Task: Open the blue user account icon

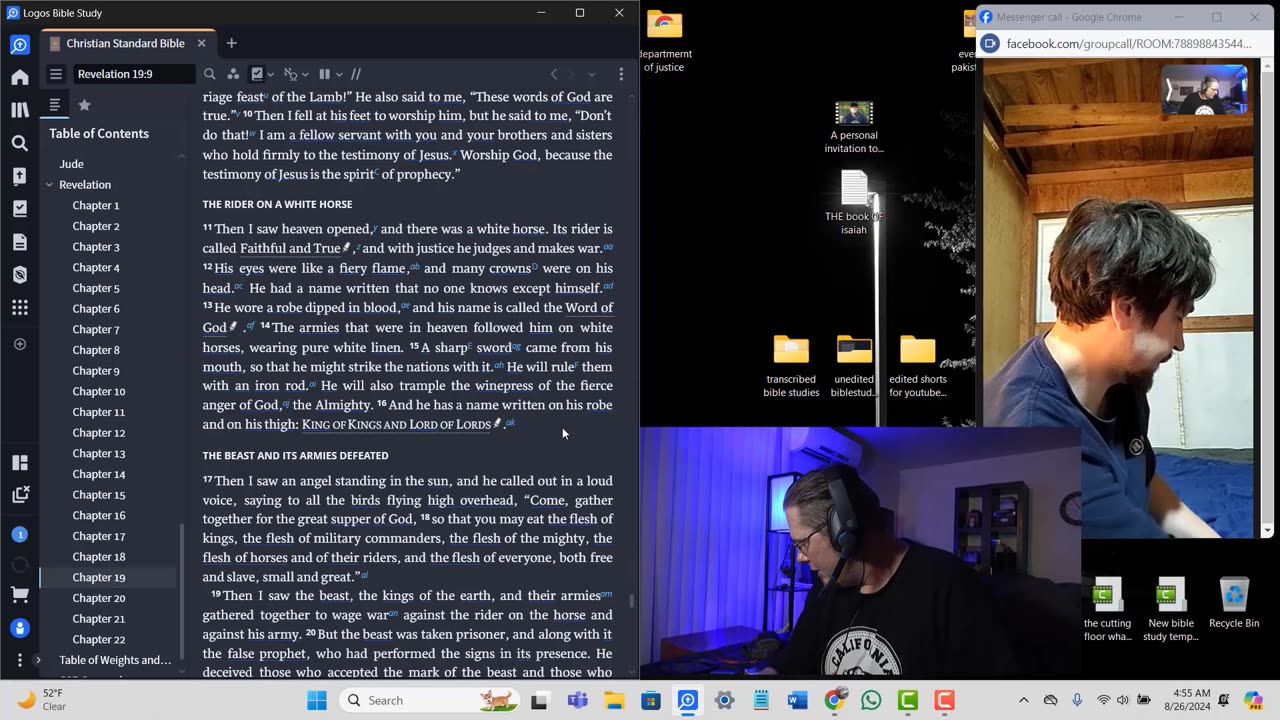Action: click(19, 629)
